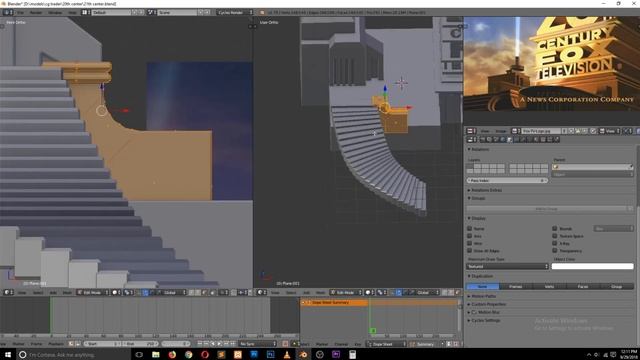Open the Window menu
The image size is (640, 360).
55,12
